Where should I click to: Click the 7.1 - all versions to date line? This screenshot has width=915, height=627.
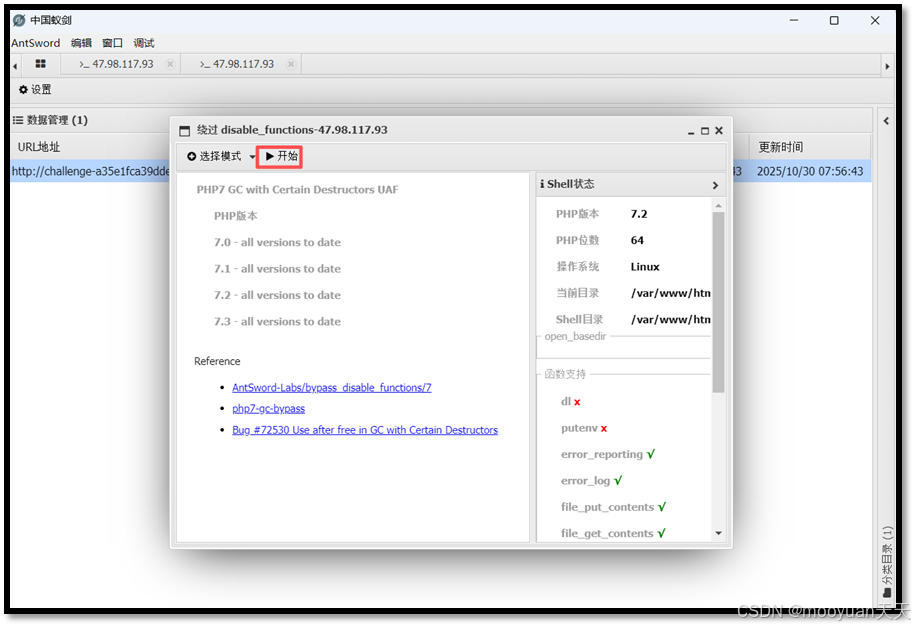click(x=277, y=269)
